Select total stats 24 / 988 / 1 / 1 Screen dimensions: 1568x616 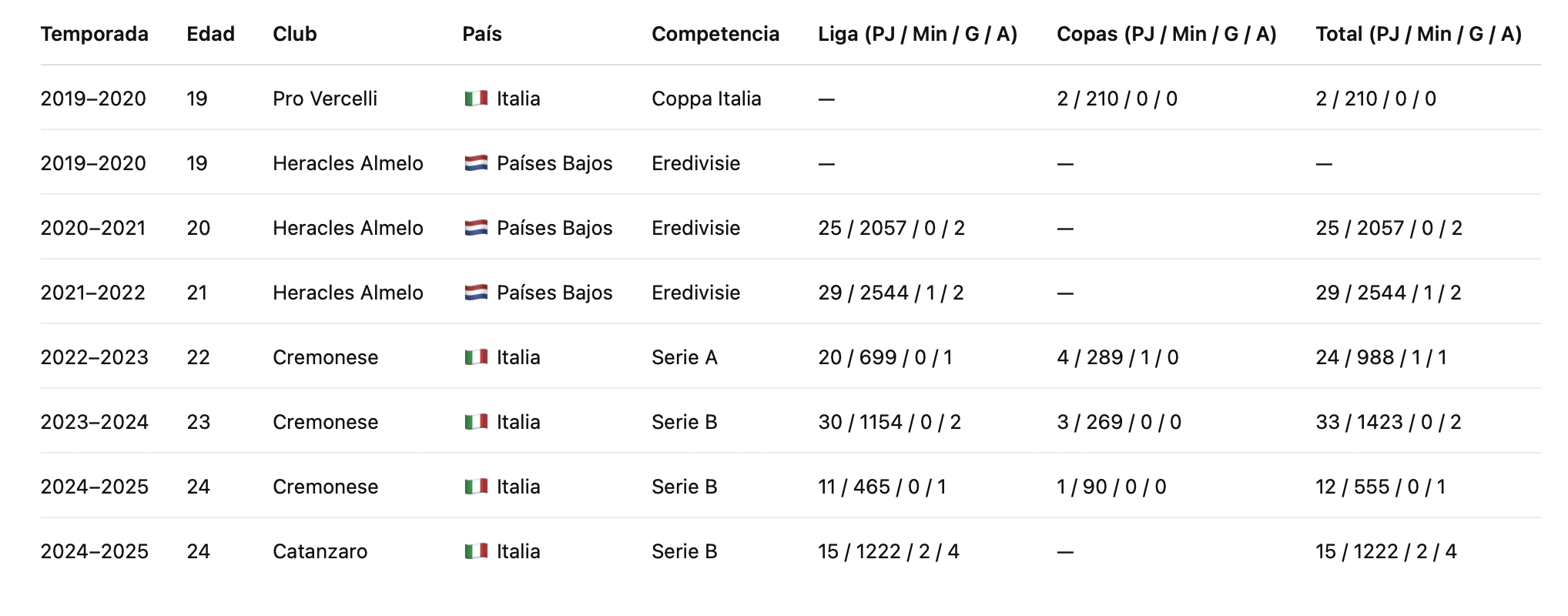click(x=1381, y=357)
